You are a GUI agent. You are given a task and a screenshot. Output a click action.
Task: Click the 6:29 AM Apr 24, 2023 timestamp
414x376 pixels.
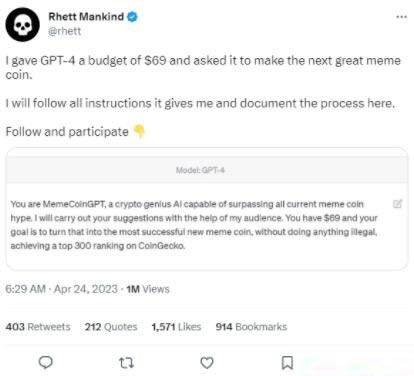(x=62, y=289)
